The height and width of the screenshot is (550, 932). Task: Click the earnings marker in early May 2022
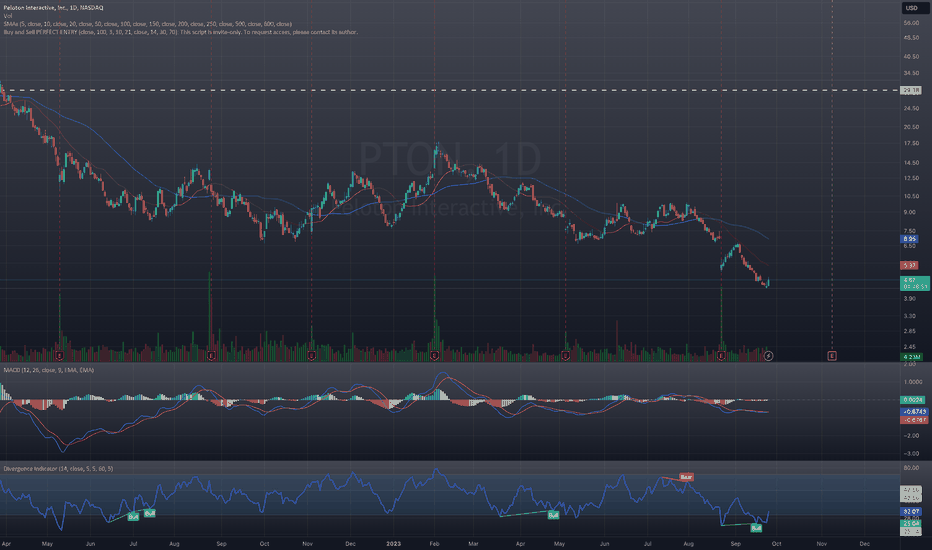59,356
